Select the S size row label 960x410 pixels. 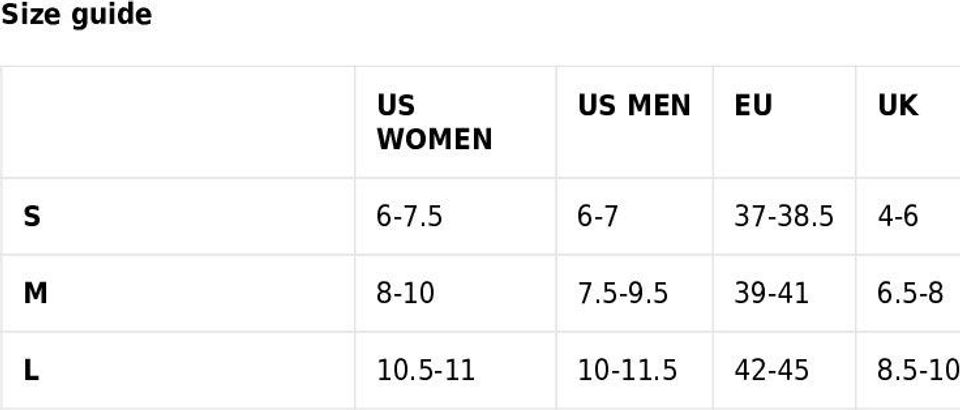click(33, 216)
